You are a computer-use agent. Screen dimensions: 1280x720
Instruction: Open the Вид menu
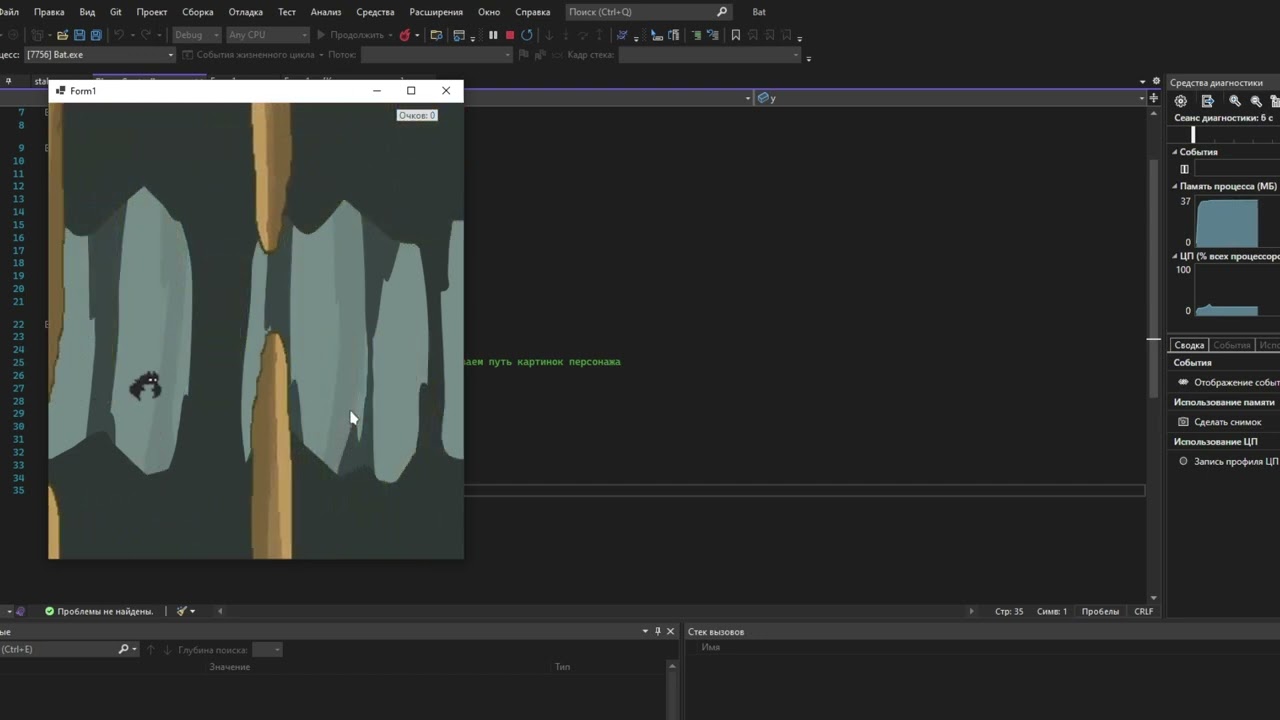[x=87, y=12]
